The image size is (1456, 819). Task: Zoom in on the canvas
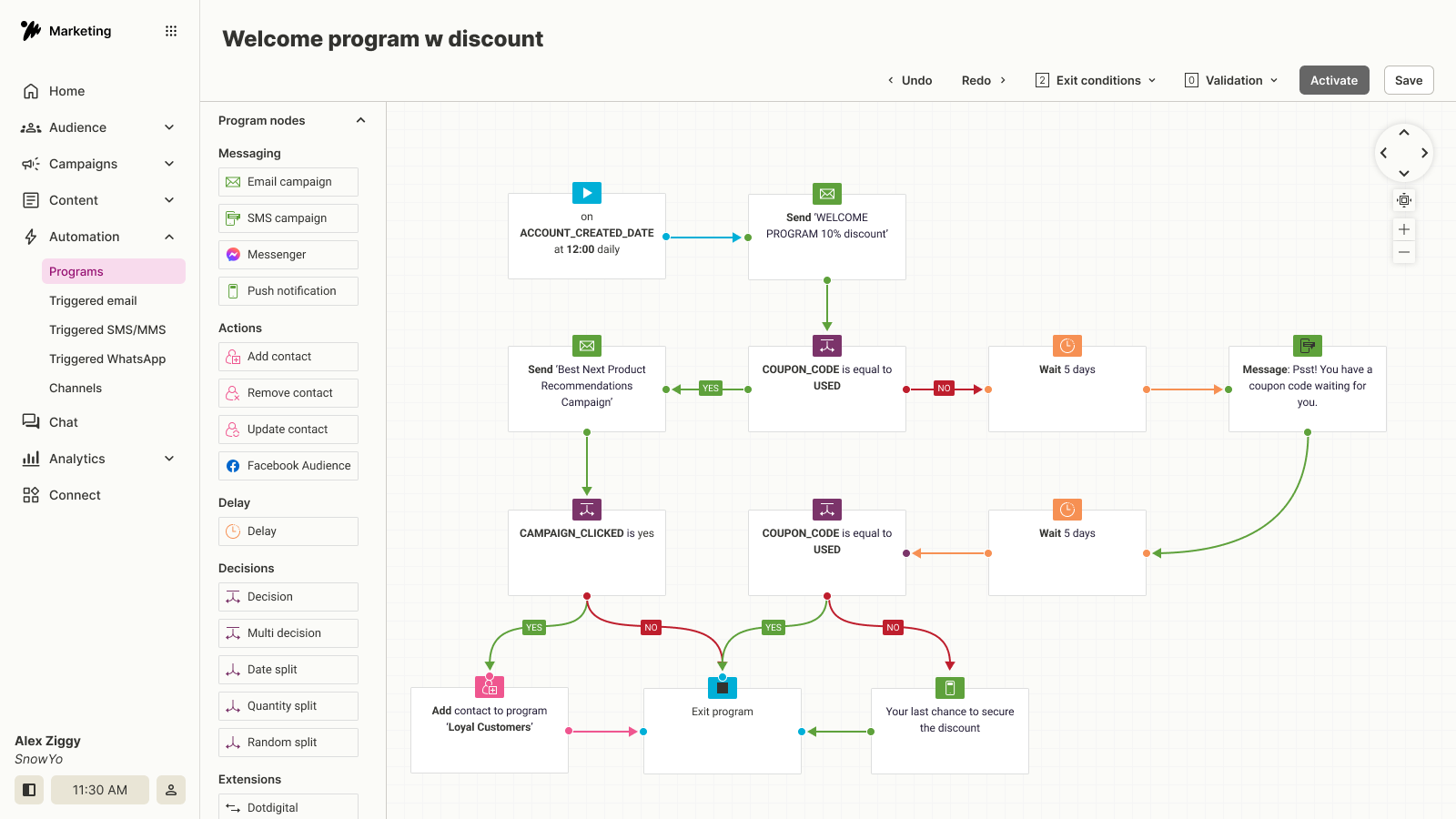click(1404, 229)
